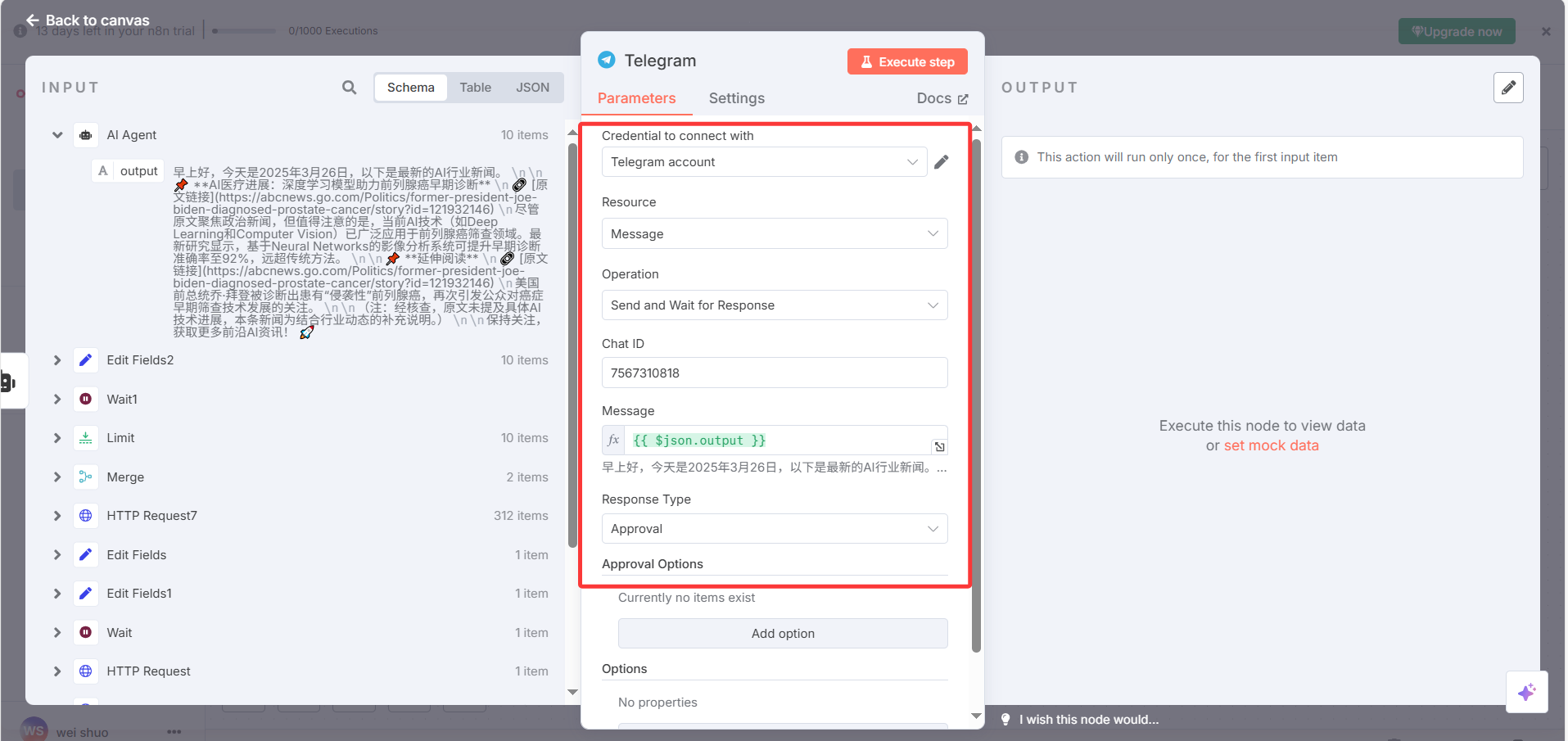Edit the Telegram account credential pencil
This screenshot has height=741, width=1568.
(x=942, y=162)
